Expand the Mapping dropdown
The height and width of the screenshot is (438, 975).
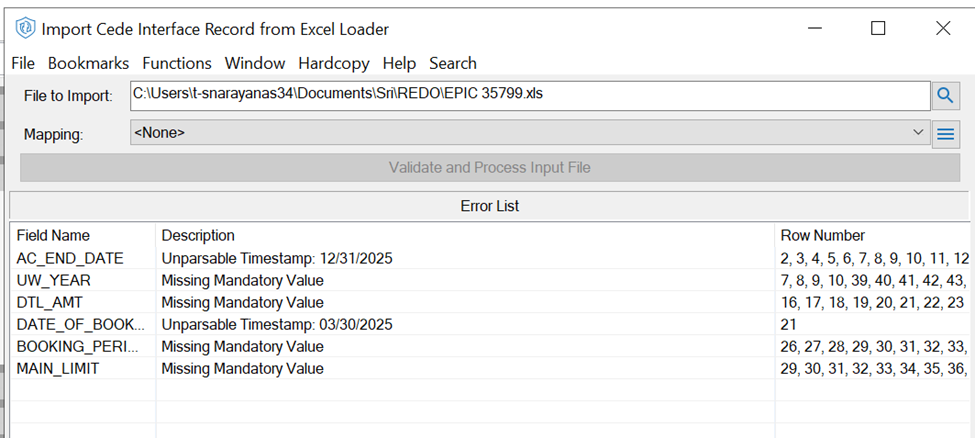click(919, 132)
